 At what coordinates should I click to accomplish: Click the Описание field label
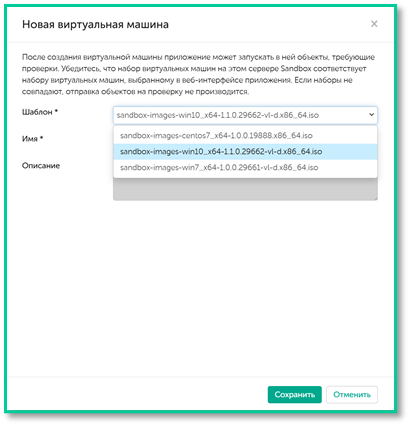[41, 166]
